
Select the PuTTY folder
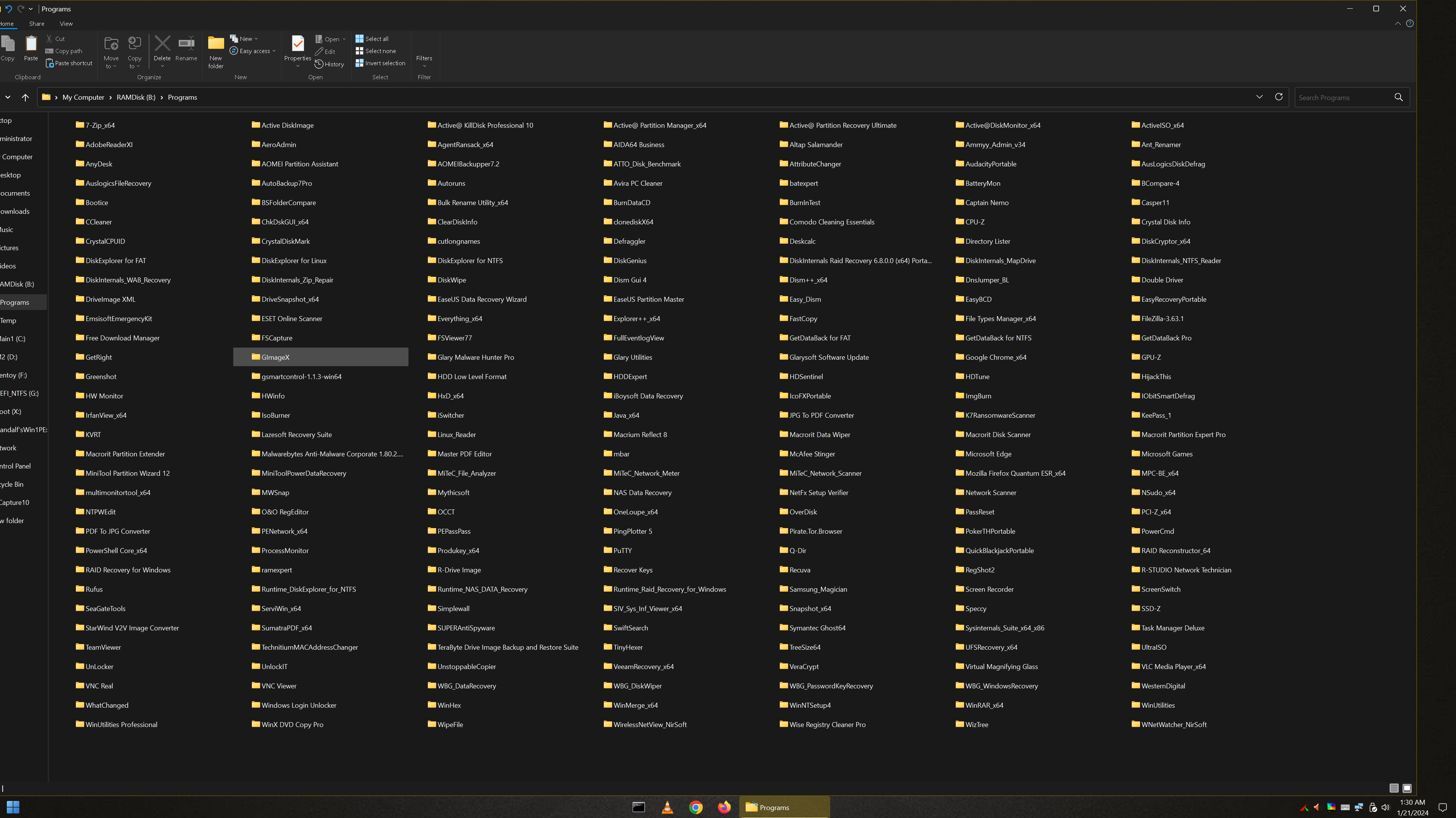pyautogui.click(x=617, y=550)
